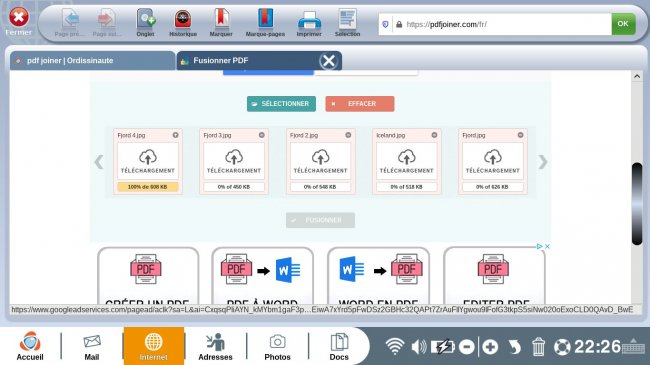Click the Marquer bookmark icon
The width and height of the screenshot is (650, 365).
coord(221,23)
